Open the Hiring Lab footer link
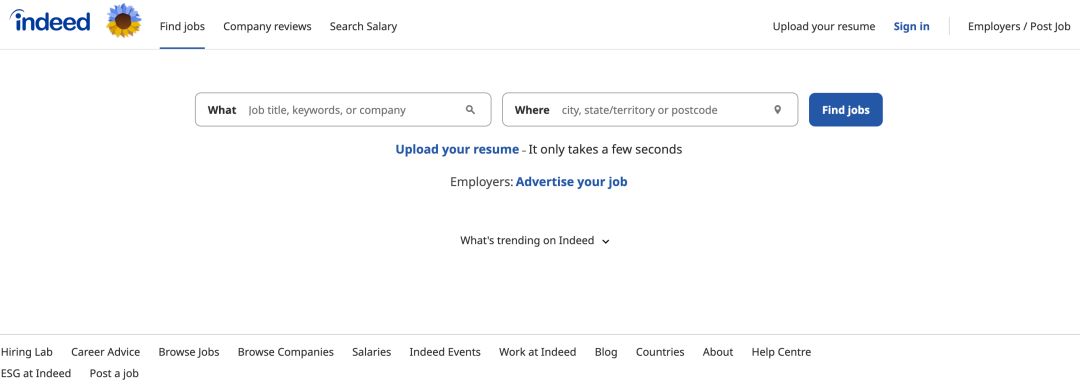1080x389 pixels. [27, 352]
